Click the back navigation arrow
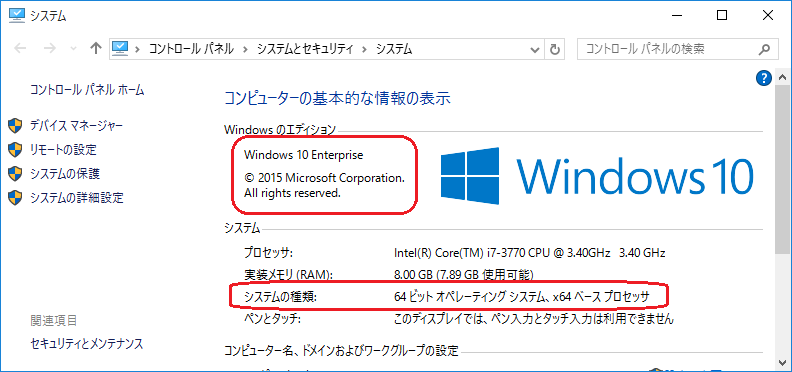Image resolution: width=792 pixels, height=372 pixels. (x=20, y=49)
